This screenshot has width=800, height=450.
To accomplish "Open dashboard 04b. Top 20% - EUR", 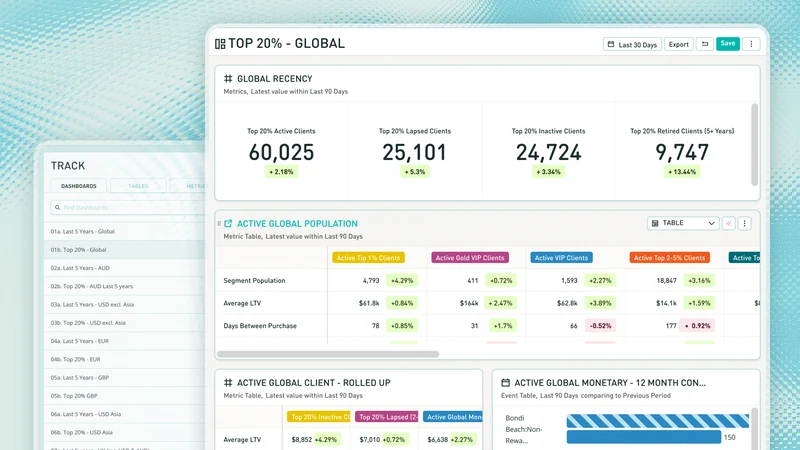I will tap(124, 359).
